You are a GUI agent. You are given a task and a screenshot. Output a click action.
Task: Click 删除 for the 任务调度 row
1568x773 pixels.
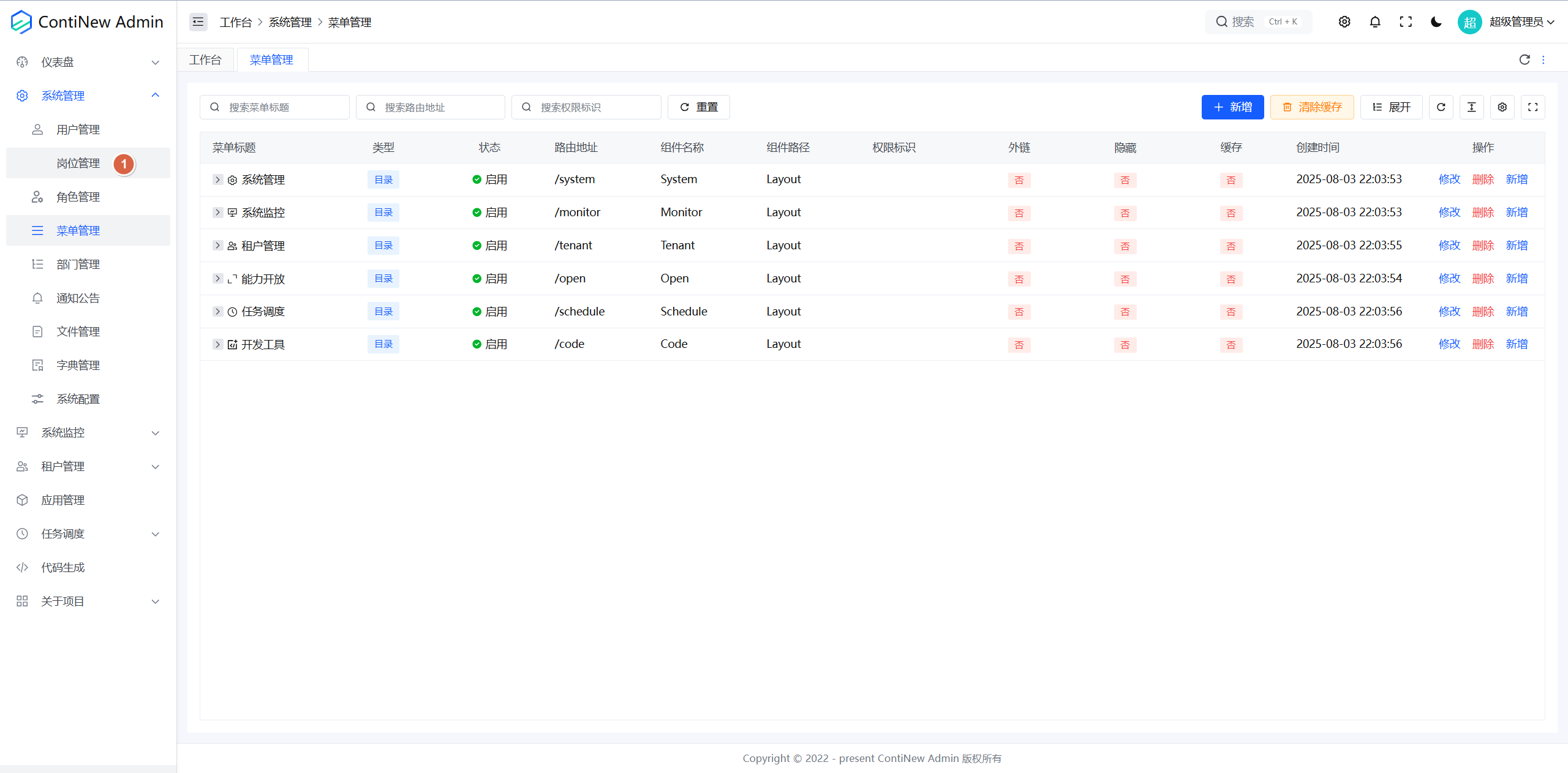pos(1483,312)
